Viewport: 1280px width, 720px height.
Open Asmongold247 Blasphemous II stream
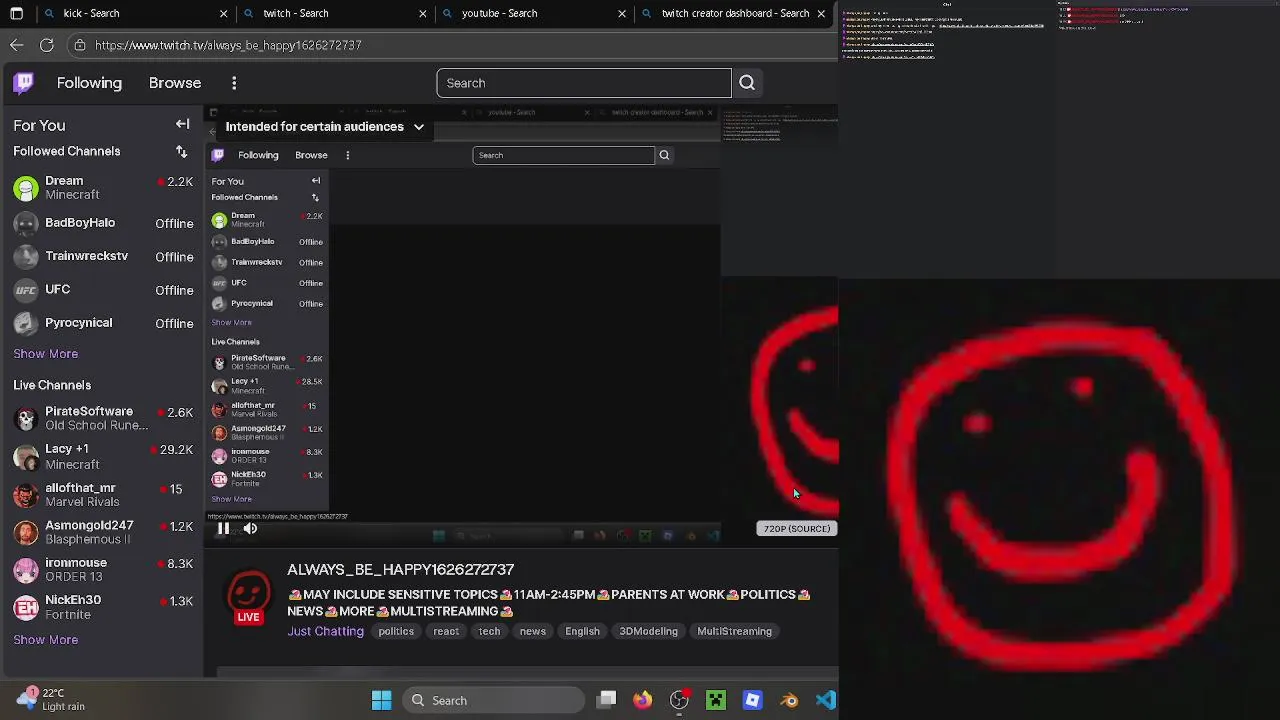[x=103, y=532]
